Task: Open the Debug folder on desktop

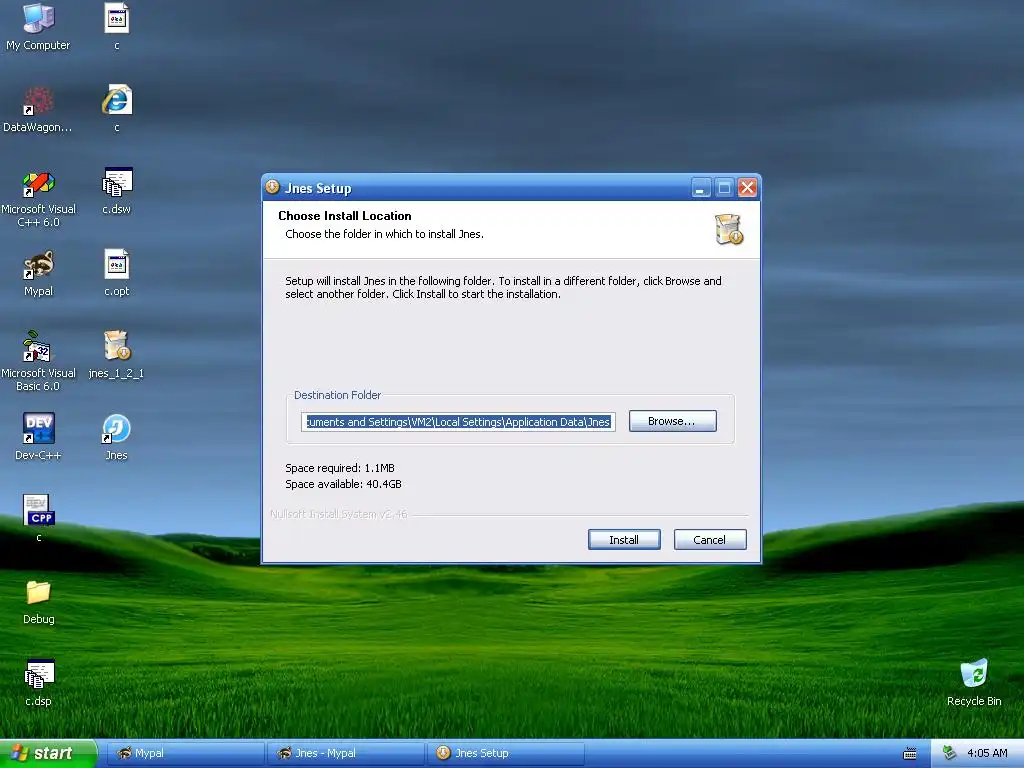Action: click(39, 601)
